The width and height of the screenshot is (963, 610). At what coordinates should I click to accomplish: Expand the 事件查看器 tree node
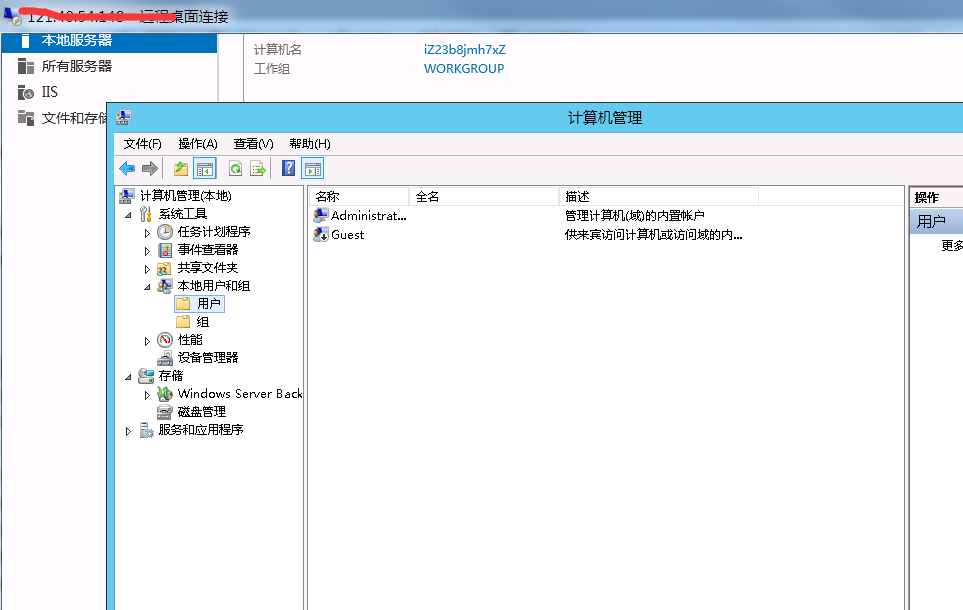coord(147,250)
